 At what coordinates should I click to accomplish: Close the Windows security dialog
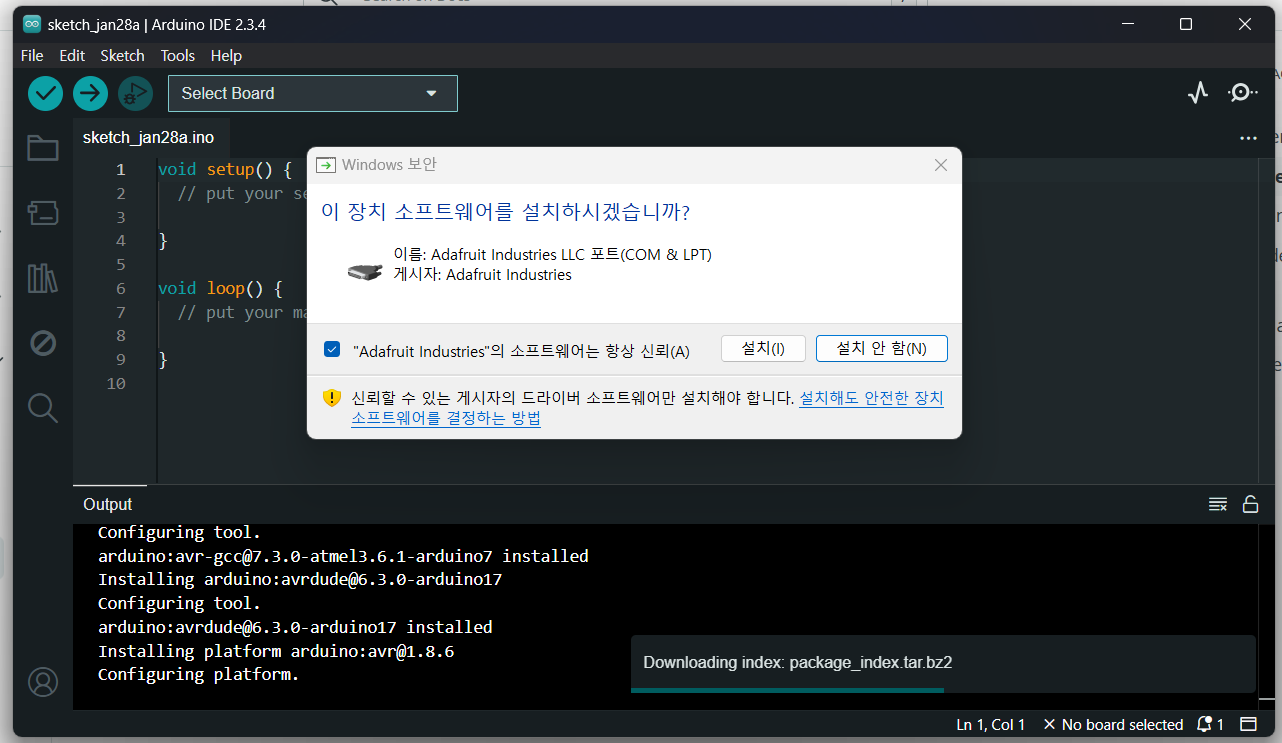click(x=940, y=165)
